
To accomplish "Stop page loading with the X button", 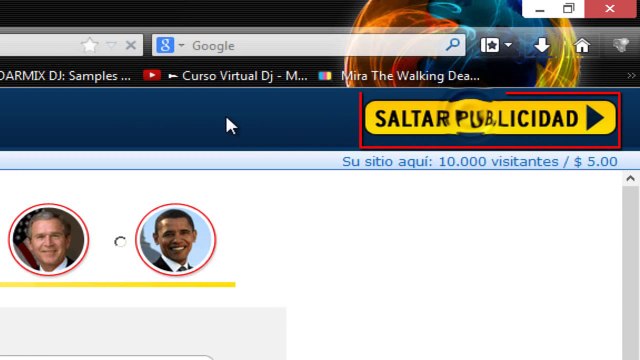I will [131, 45].
